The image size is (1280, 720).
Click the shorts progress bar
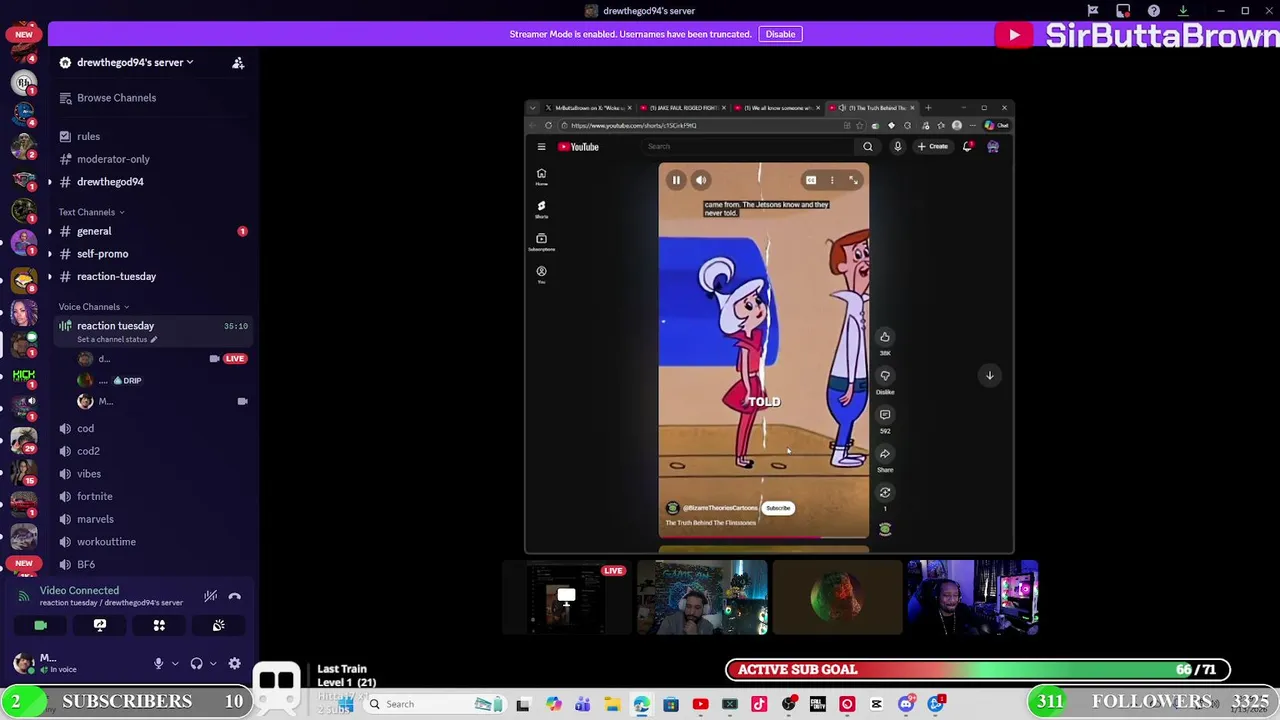coord(764,538)
